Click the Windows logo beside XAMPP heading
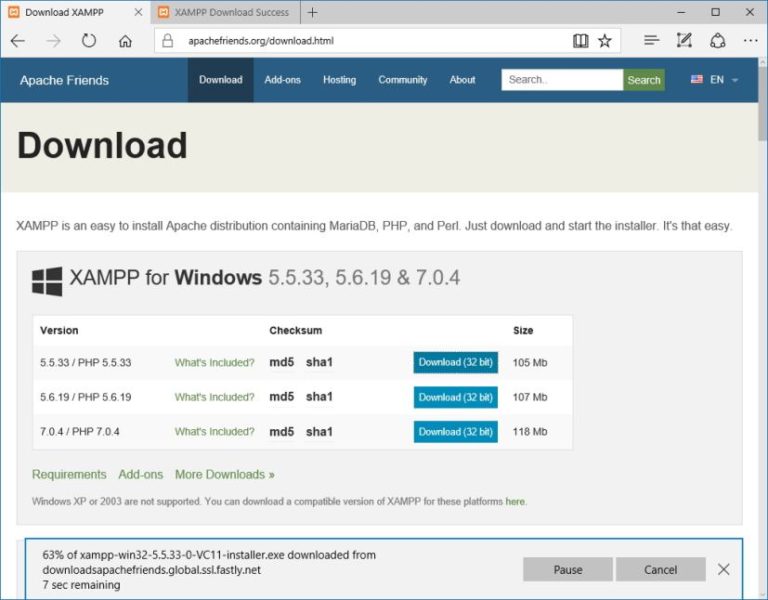 point(47,281)
